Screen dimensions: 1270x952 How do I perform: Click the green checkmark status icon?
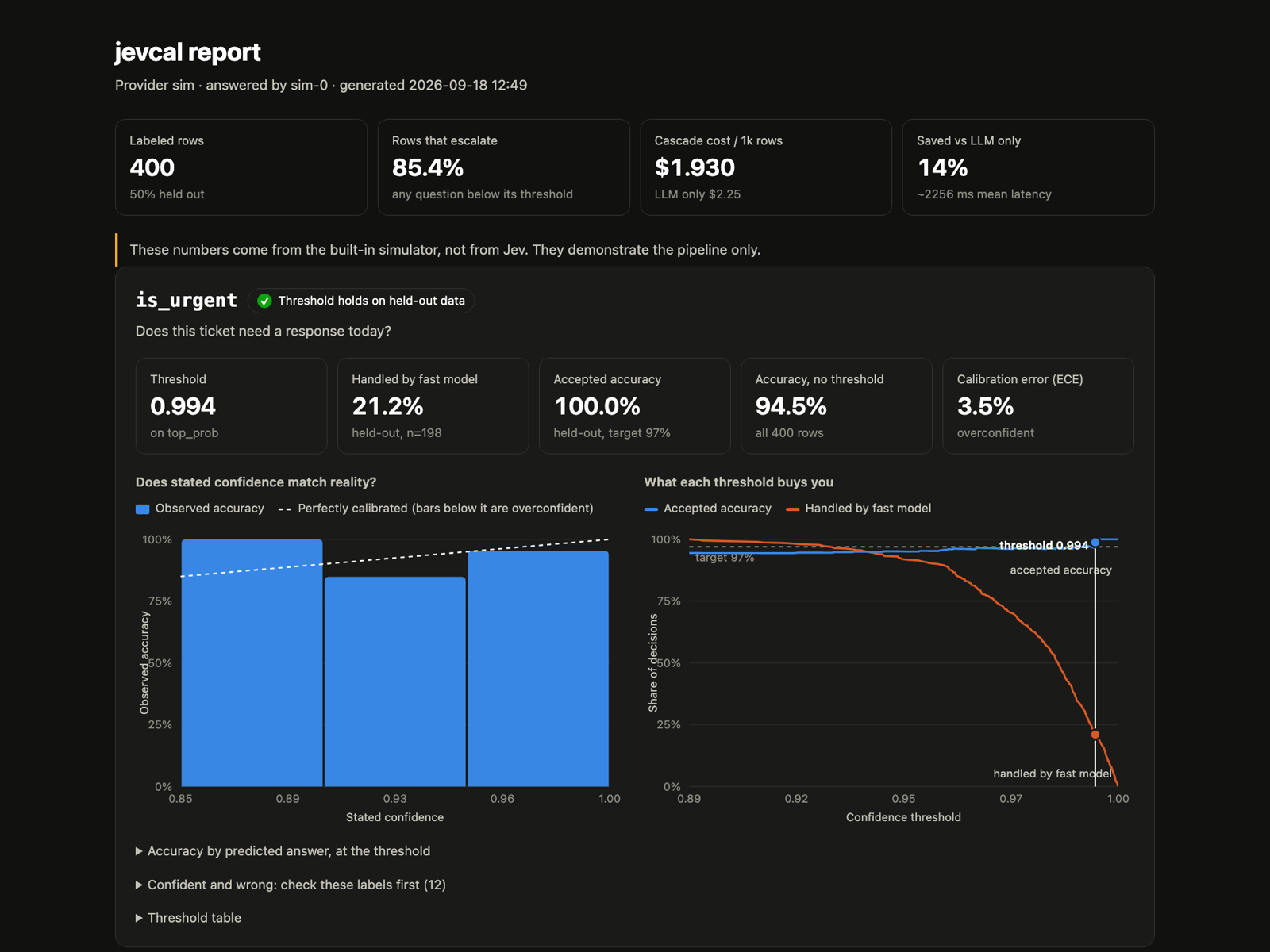point(264,301)
